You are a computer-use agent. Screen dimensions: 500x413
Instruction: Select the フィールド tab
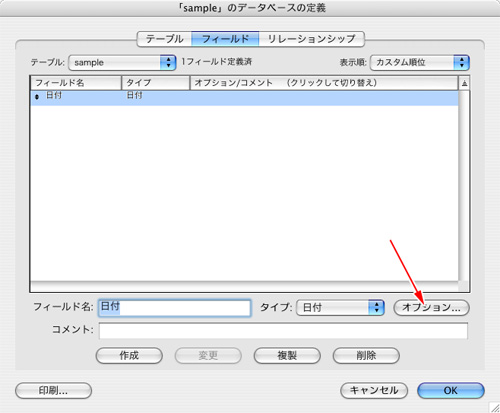coord(225,39)
